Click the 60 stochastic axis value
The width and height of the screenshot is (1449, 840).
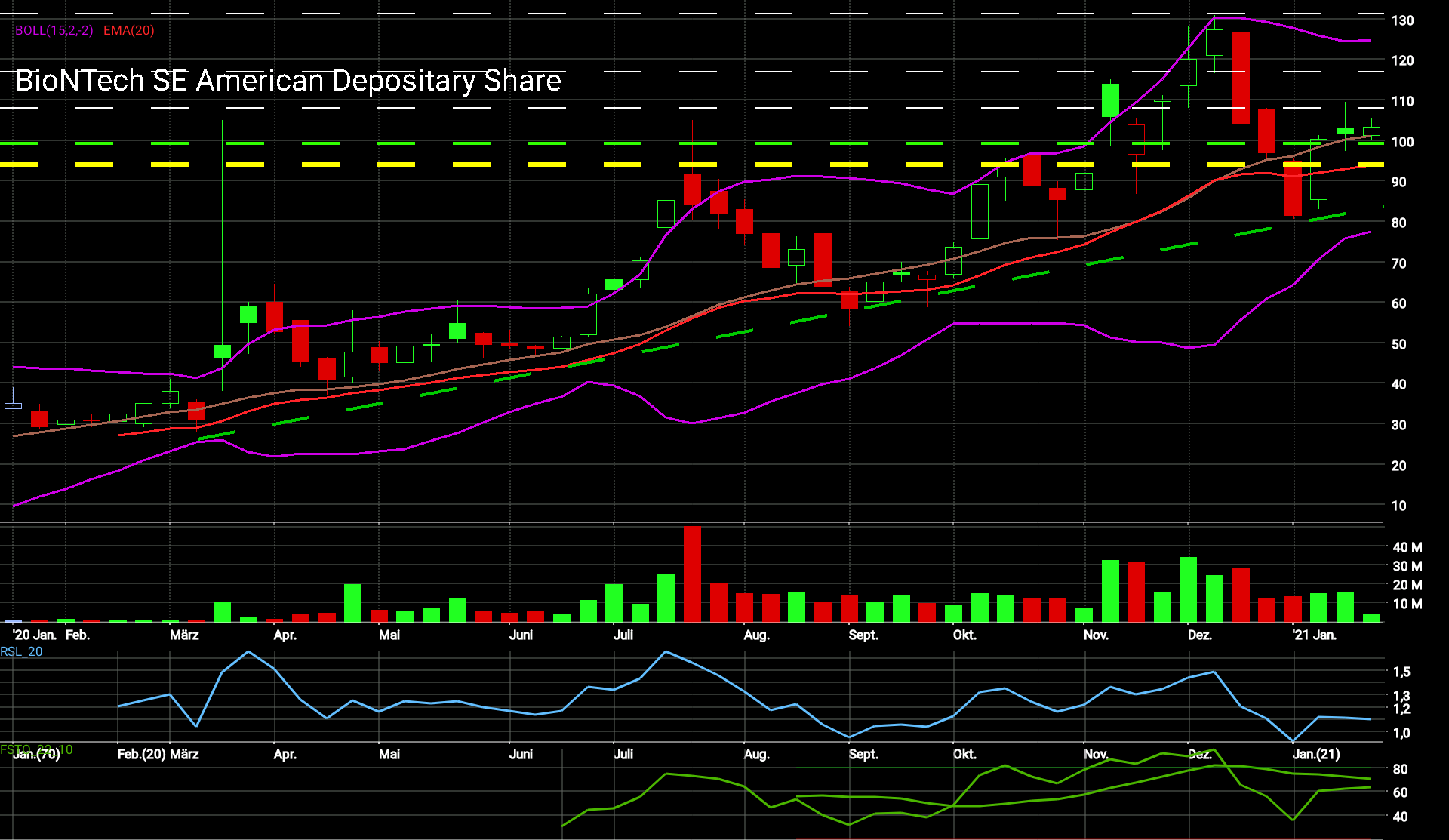click(1400, 792)
